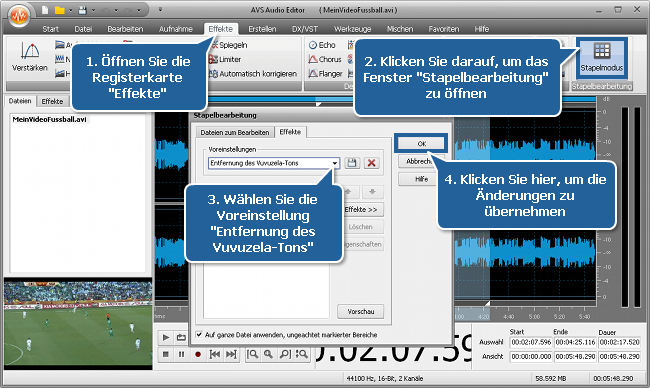
Task: Apply the Chorus effect
Action: tap(325, 59)
